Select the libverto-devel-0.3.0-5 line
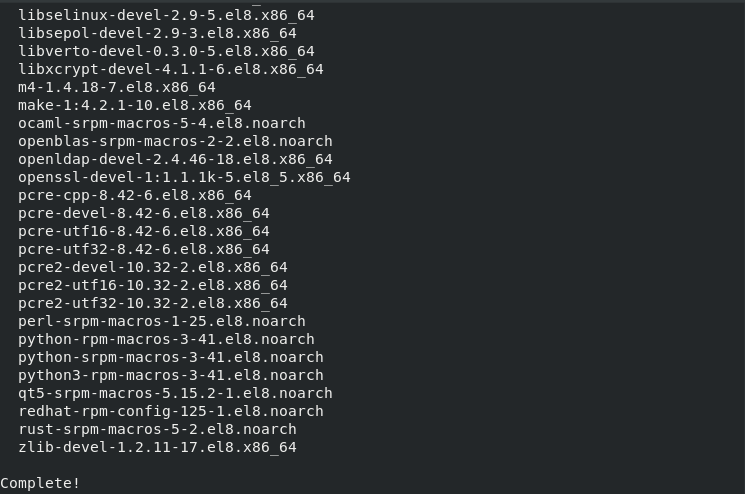The height and width of the screenshot is (494, 745). [166, 51]
